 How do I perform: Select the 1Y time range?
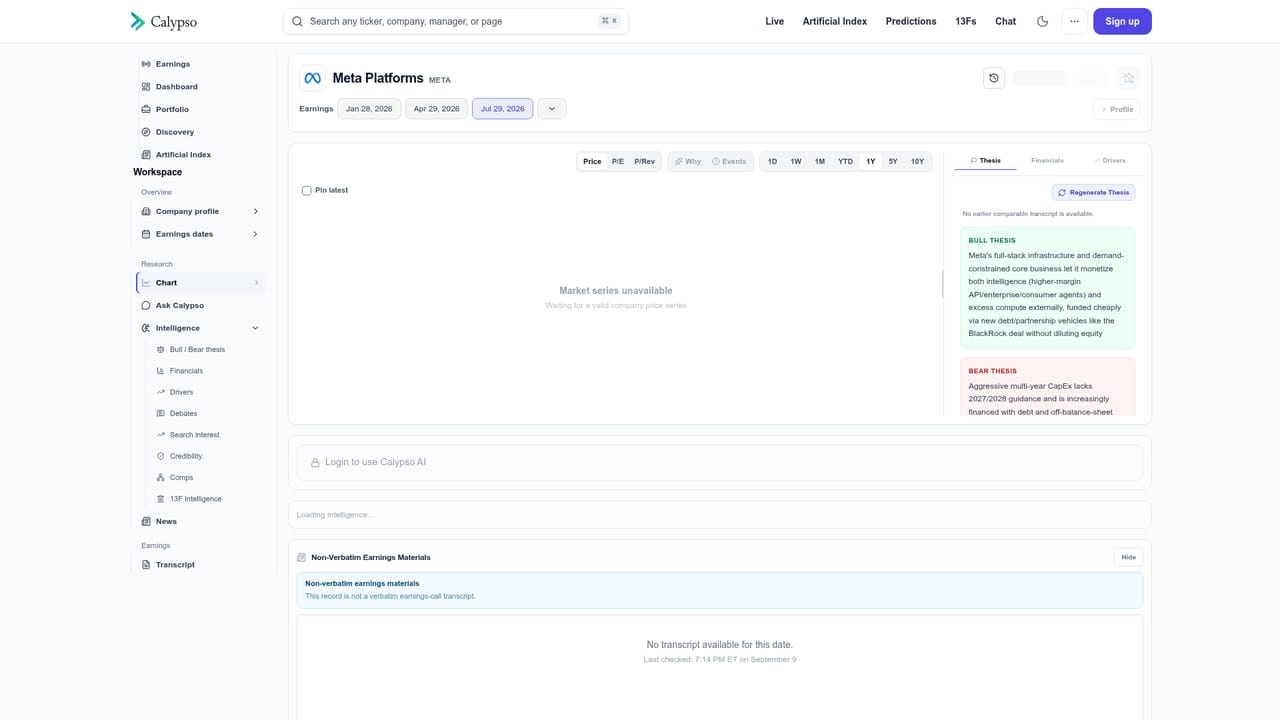871,161
